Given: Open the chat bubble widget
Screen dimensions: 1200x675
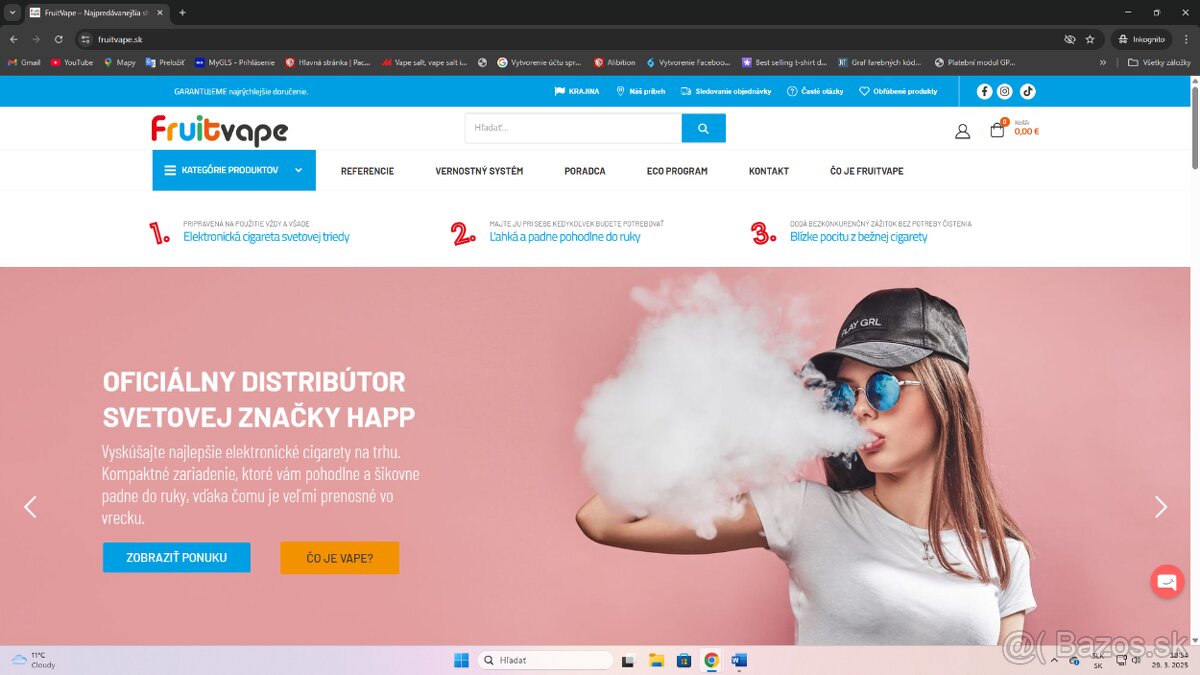Looking at the screenshot, I should click(1167, 581).
